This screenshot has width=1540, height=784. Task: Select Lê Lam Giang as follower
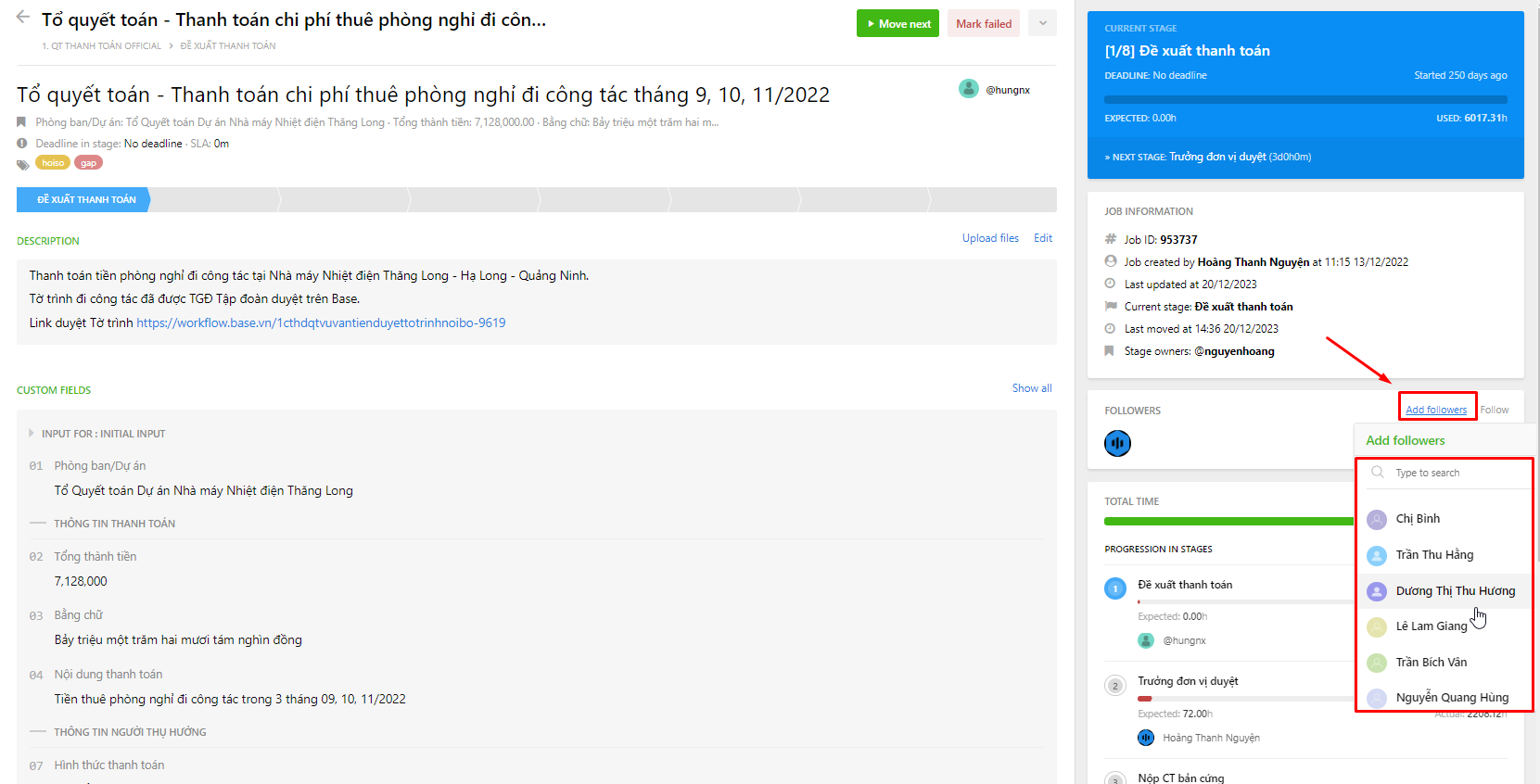click(1445, 626)
